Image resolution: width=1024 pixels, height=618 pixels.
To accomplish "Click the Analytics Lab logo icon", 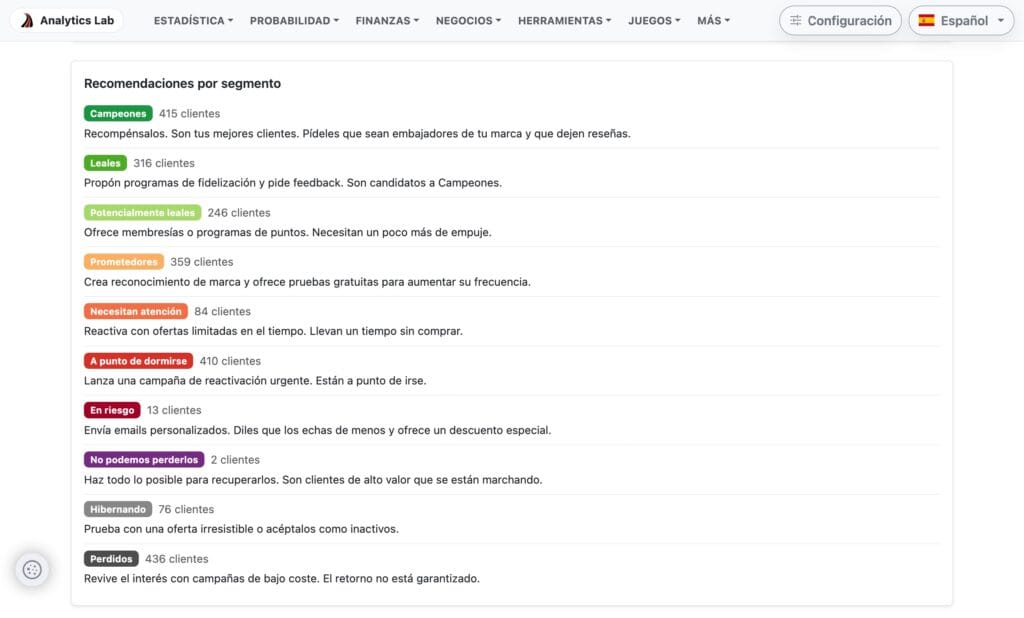I will coord(27,20).
